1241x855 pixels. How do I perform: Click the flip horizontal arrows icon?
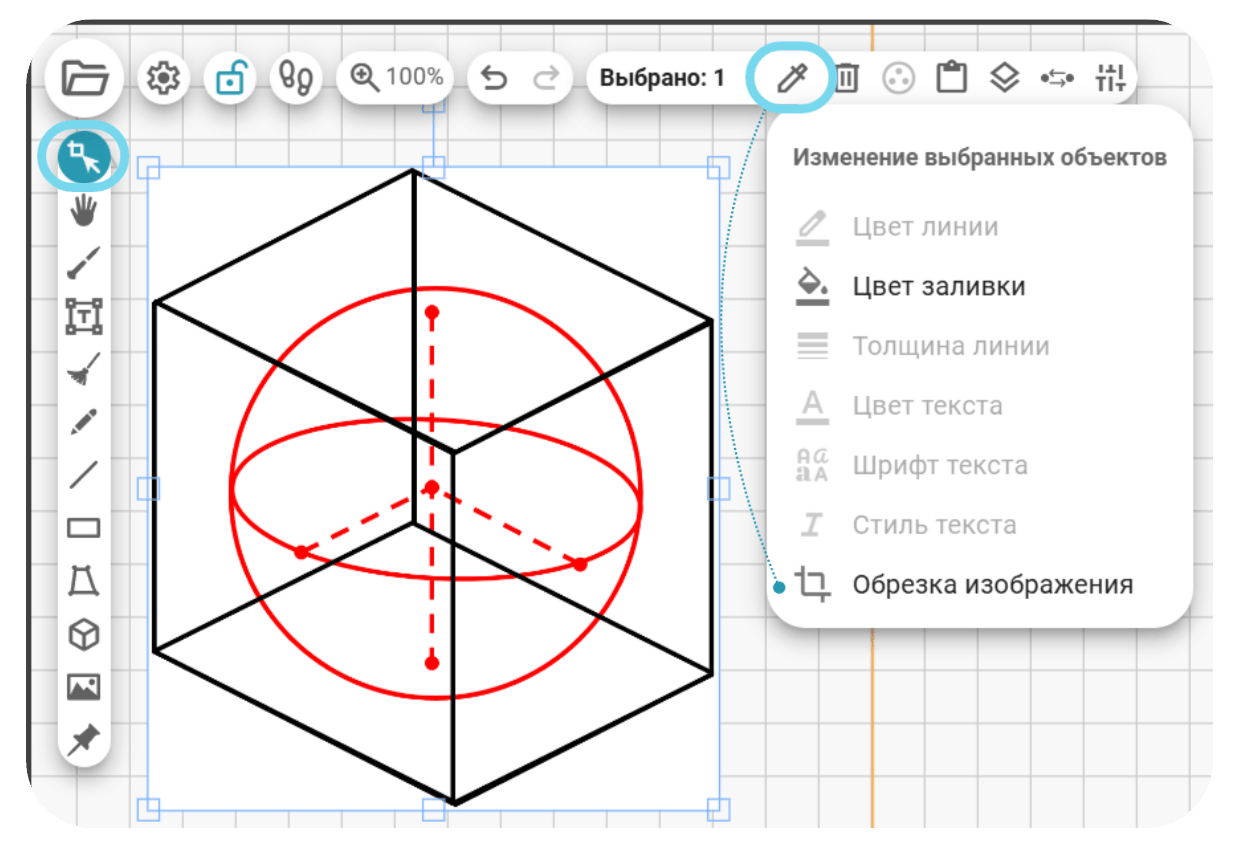pyautogui.click(x=1057, y=78)
